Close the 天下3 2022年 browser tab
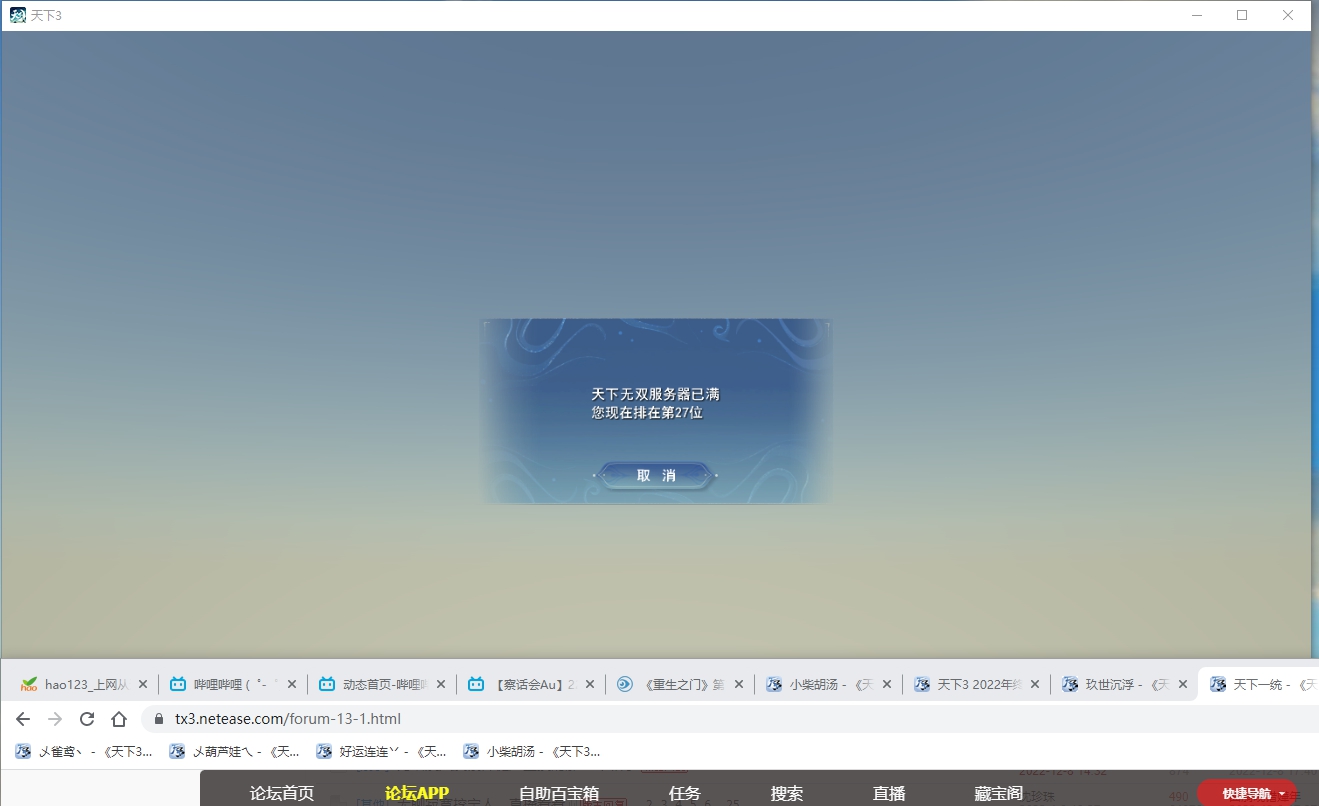Viewport: 1319px width, 806px height. coord(1036,685)
